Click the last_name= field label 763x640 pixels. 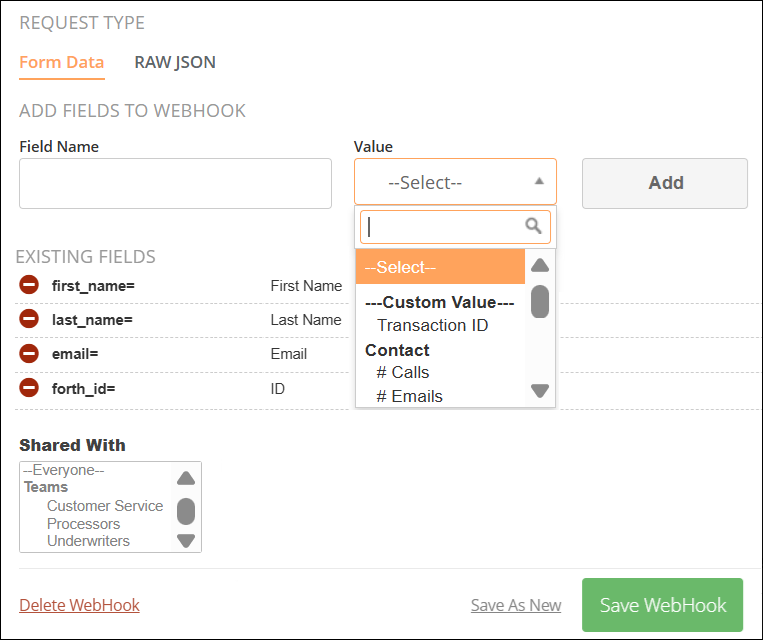point(92,320)
